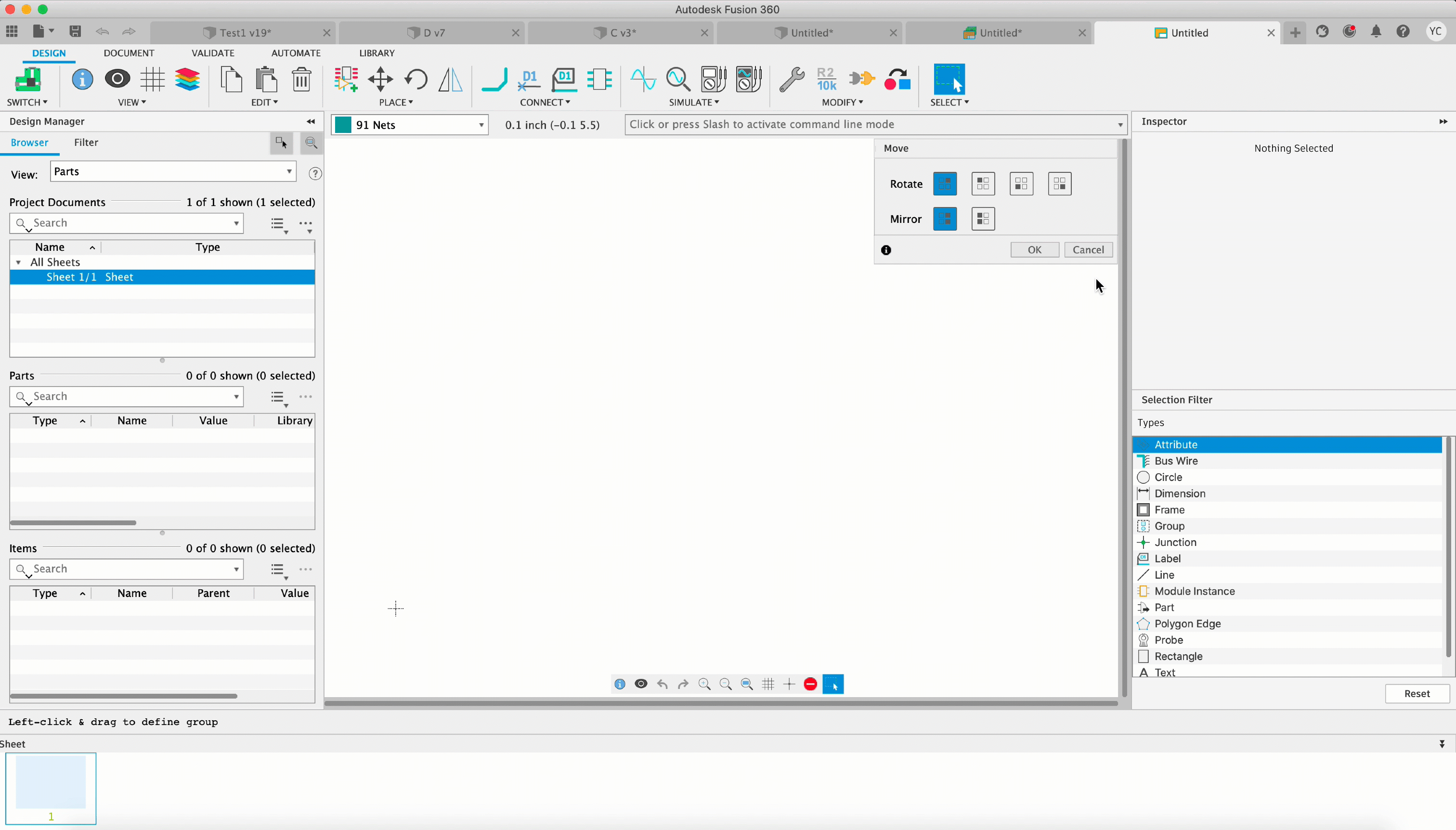Select the Mirror tool

tap(449, 80)
